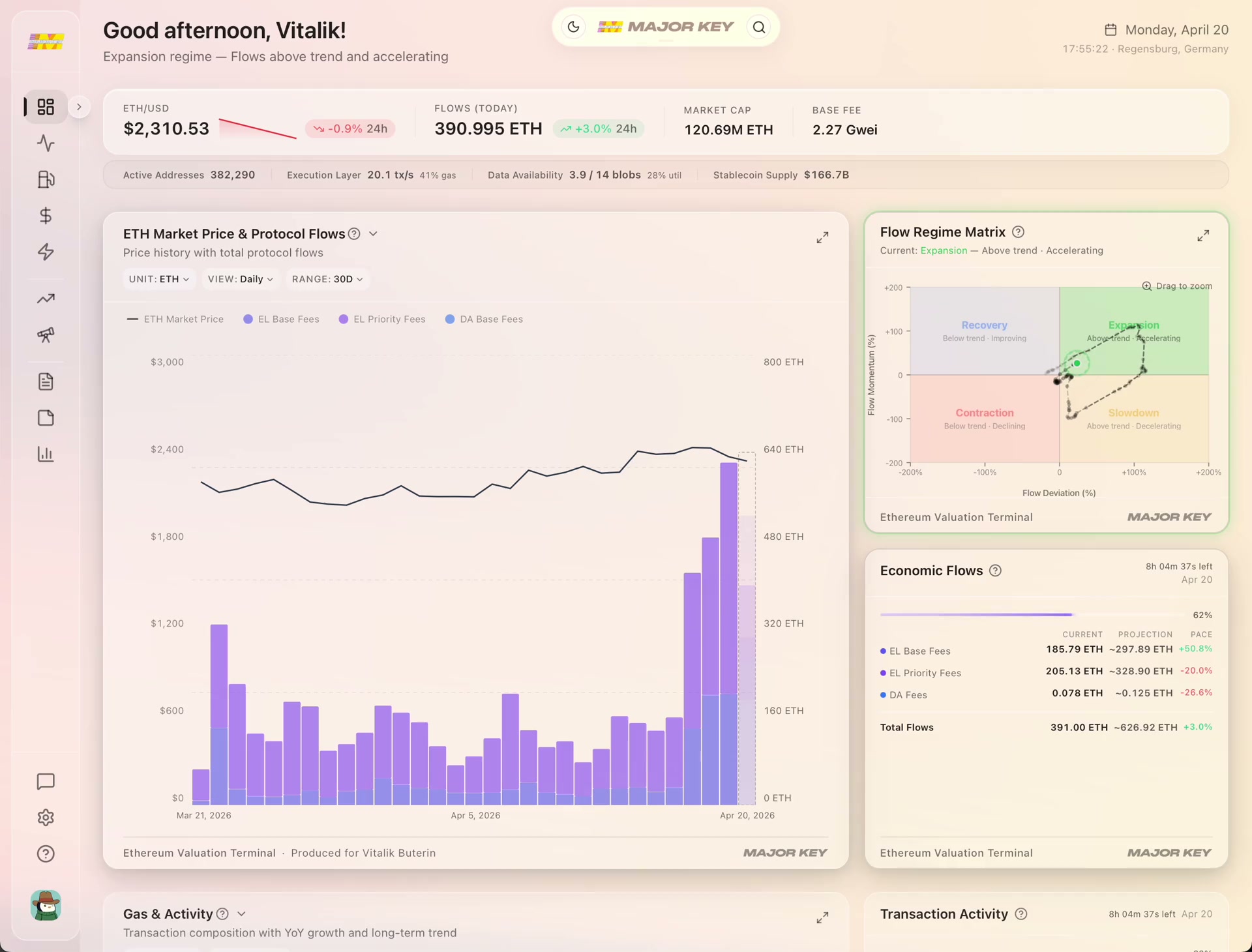Viewport: 1252px width, 952px height.
Task: Click the 62% Economic Flows progress bar
Action: [1033, 615]
